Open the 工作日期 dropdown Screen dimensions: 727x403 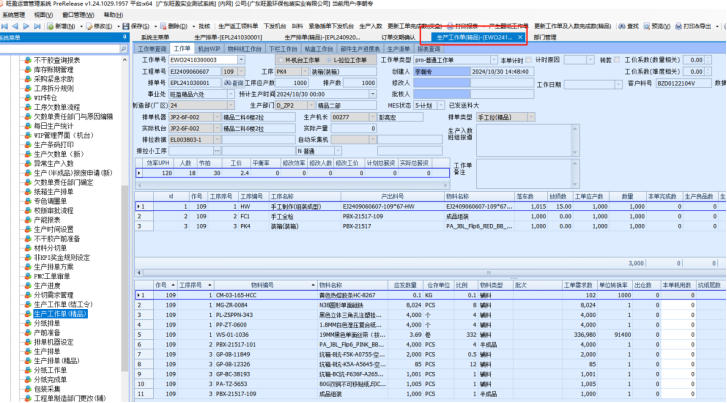pos(618,85)
